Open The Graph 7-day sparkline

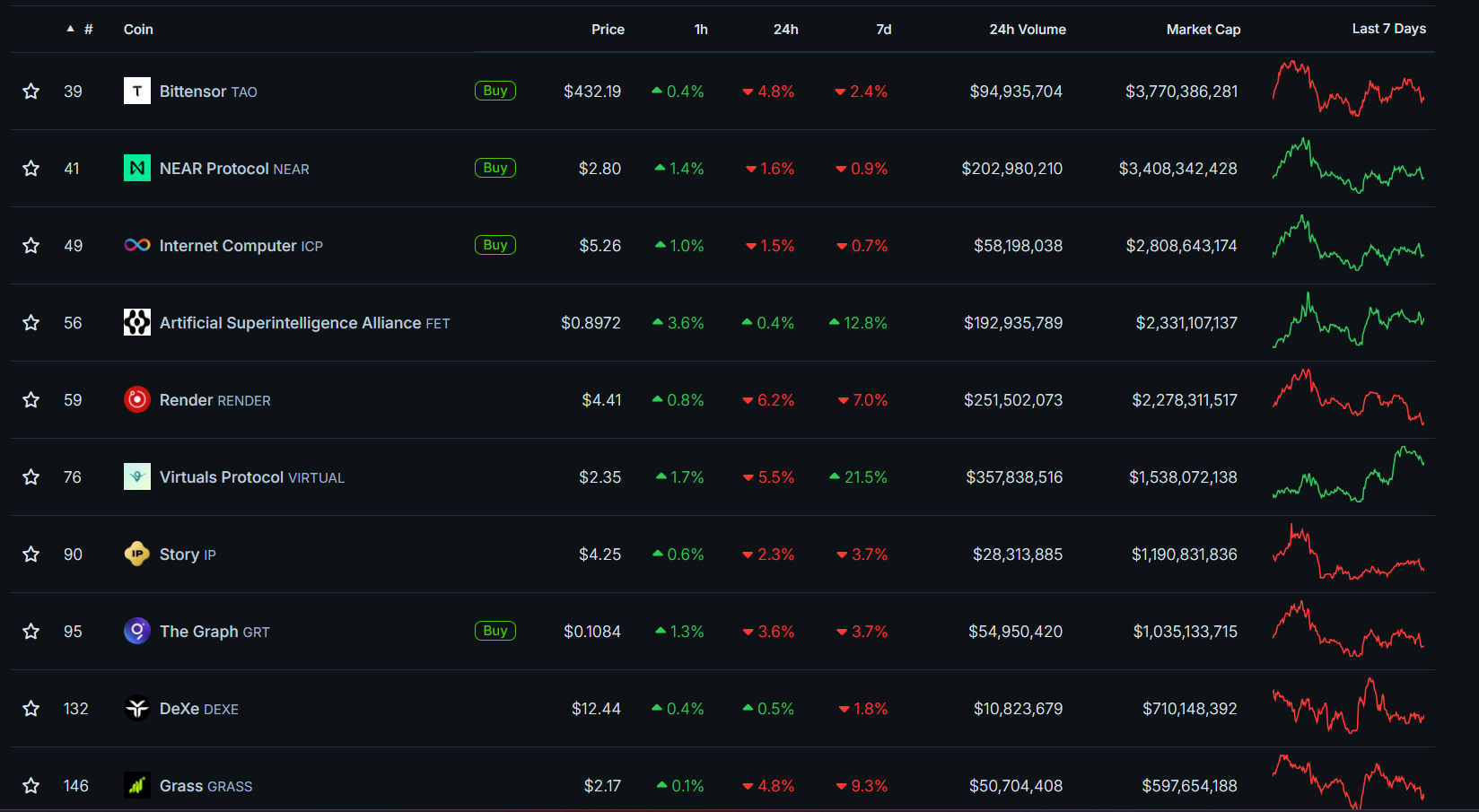click(1348, 629)
